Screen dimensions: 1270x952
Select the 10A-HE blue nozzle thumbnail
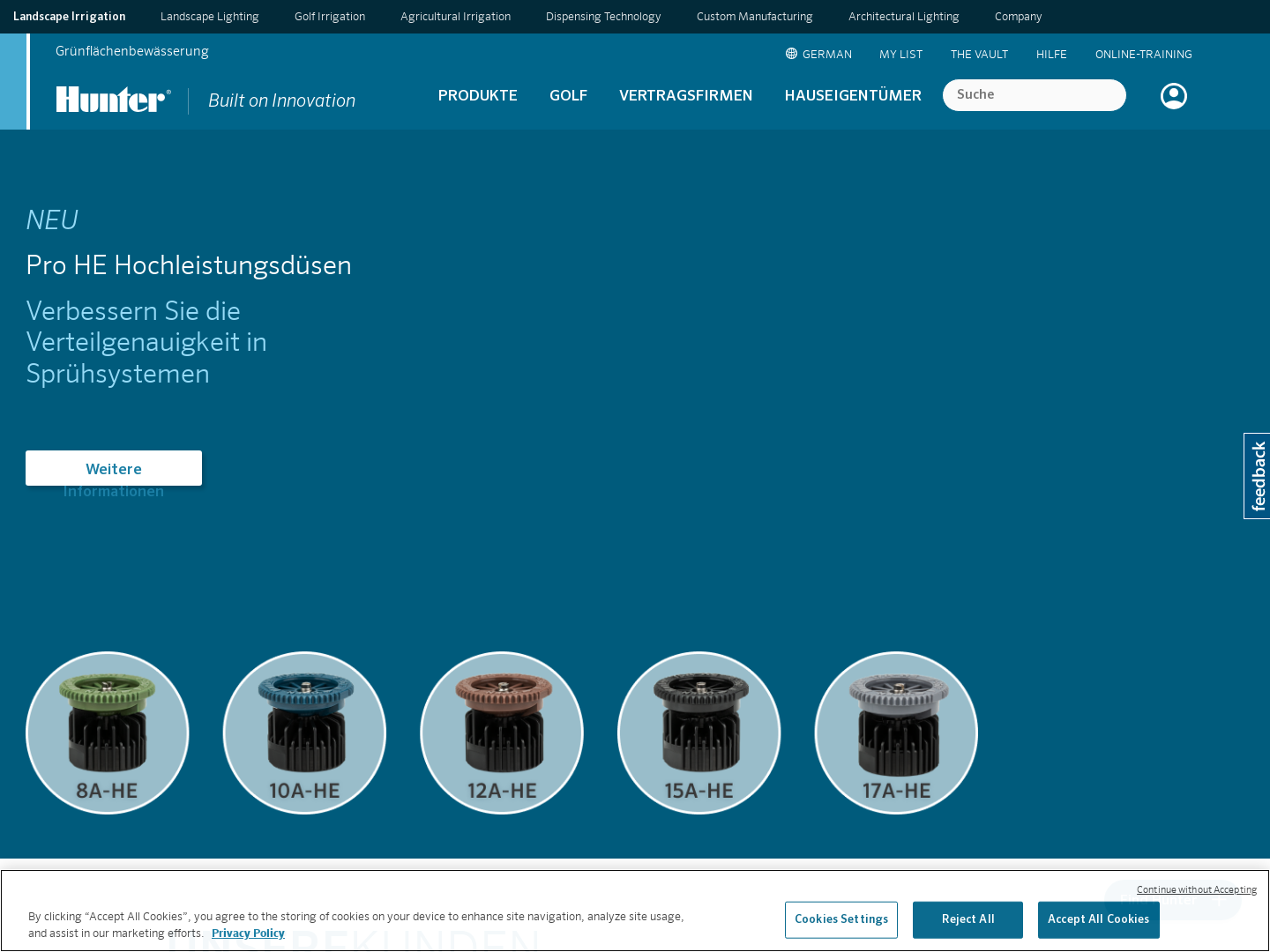click(304, 733)
